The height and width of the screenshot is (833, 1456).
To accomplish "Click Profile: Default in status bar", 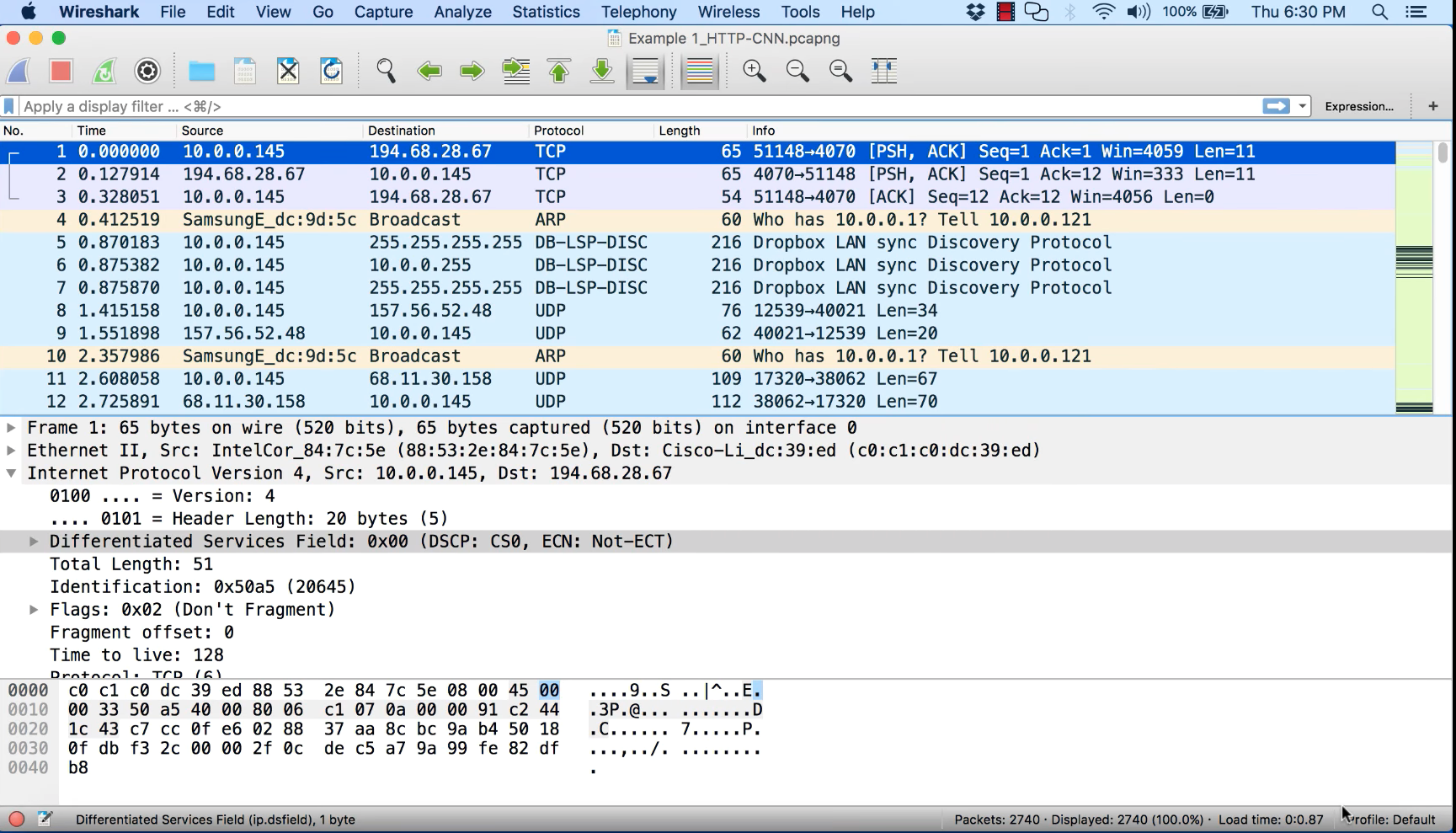I will click(1390, 820).
